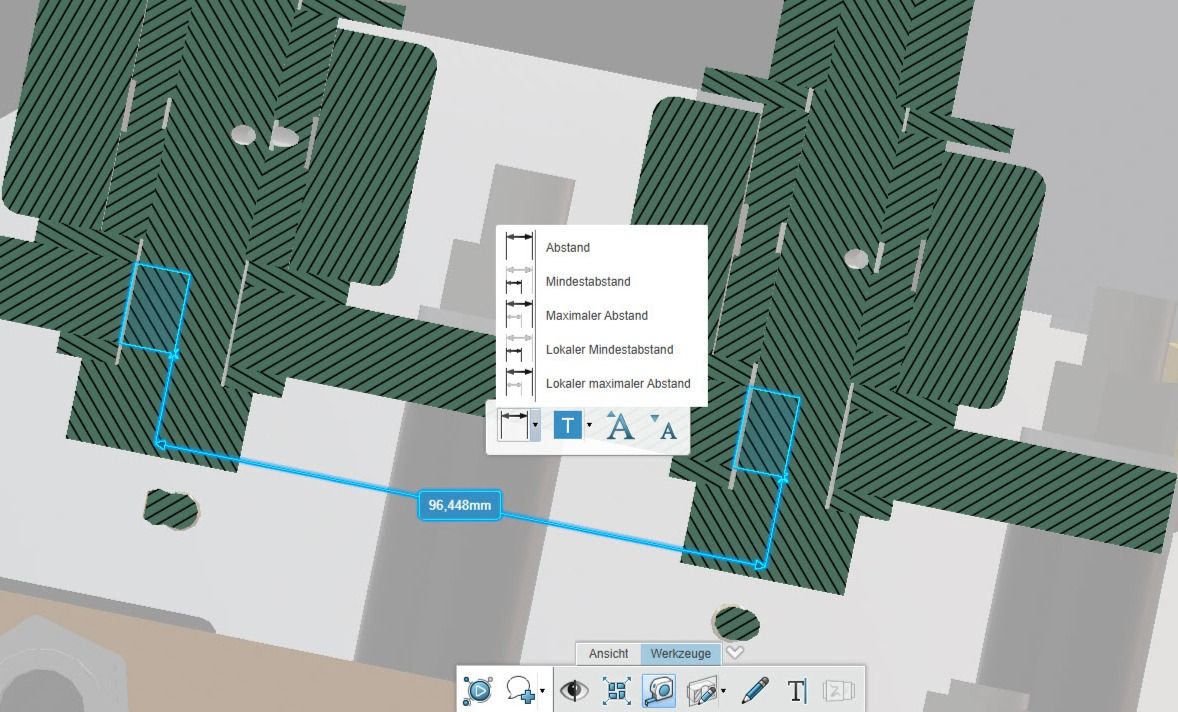The image size is (1178, 712).
Task: Open dropdown arrow beside the section icon
Action: [x=723, y=691]
